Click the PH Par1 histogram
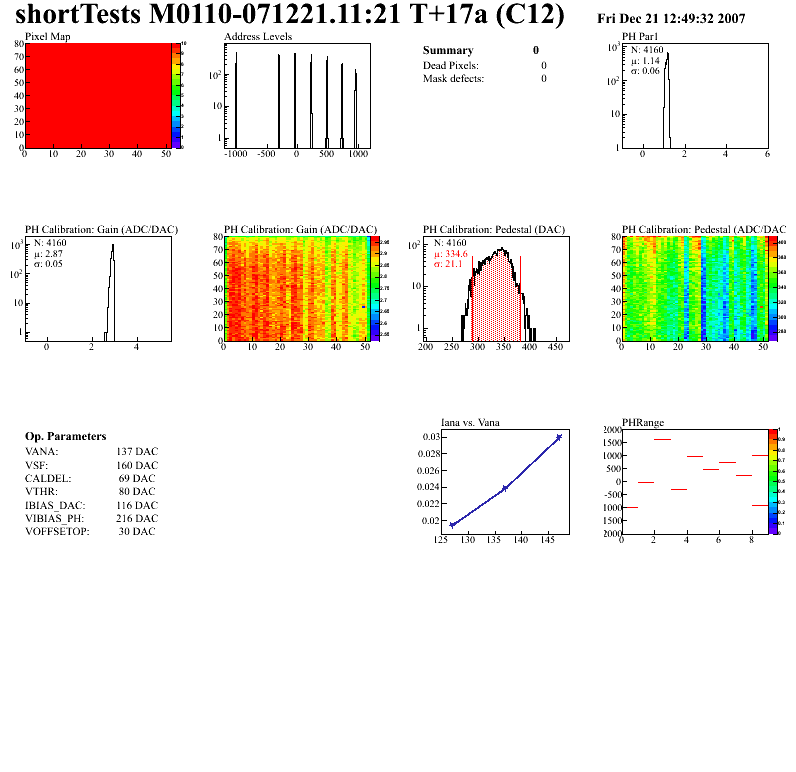 [x=695, y=96]
